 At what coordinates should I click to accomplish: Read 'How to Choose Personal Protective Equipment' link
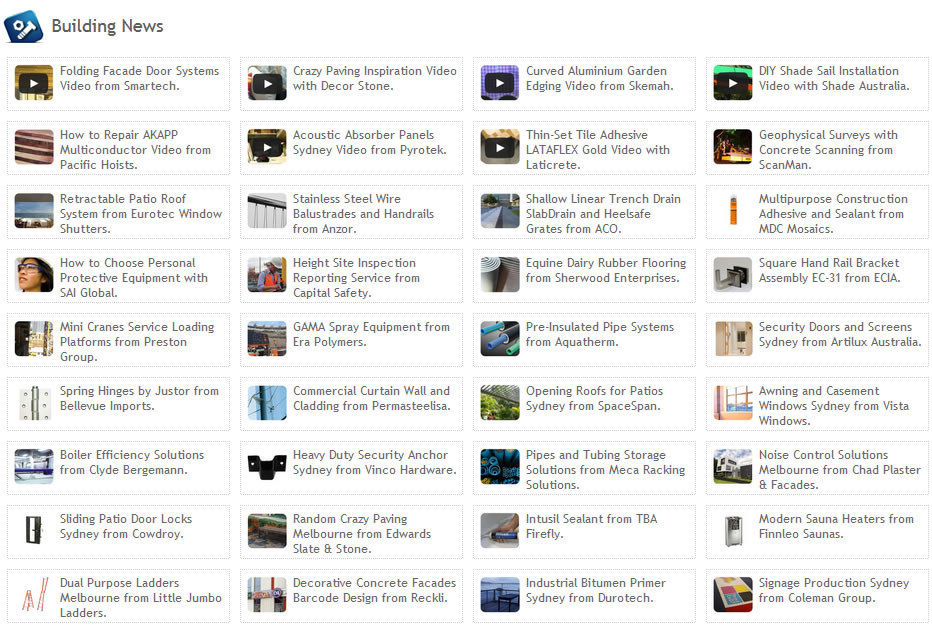click(x=134, y=278)
